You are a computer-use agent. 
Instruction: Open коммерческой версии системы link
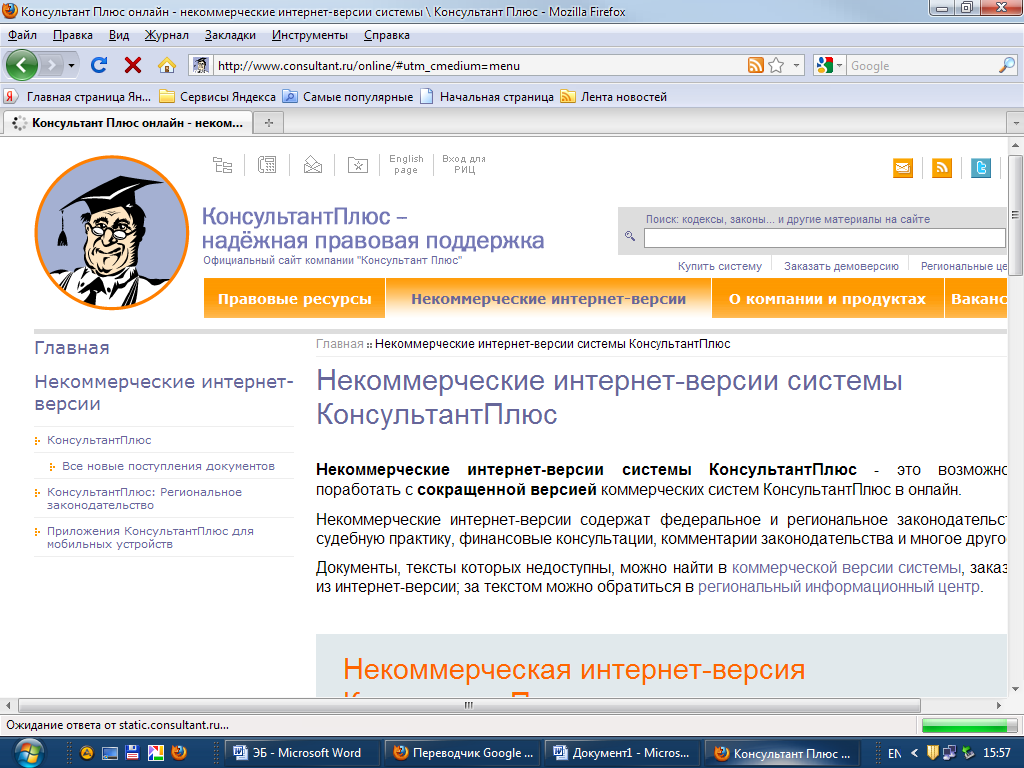[846, 568]
